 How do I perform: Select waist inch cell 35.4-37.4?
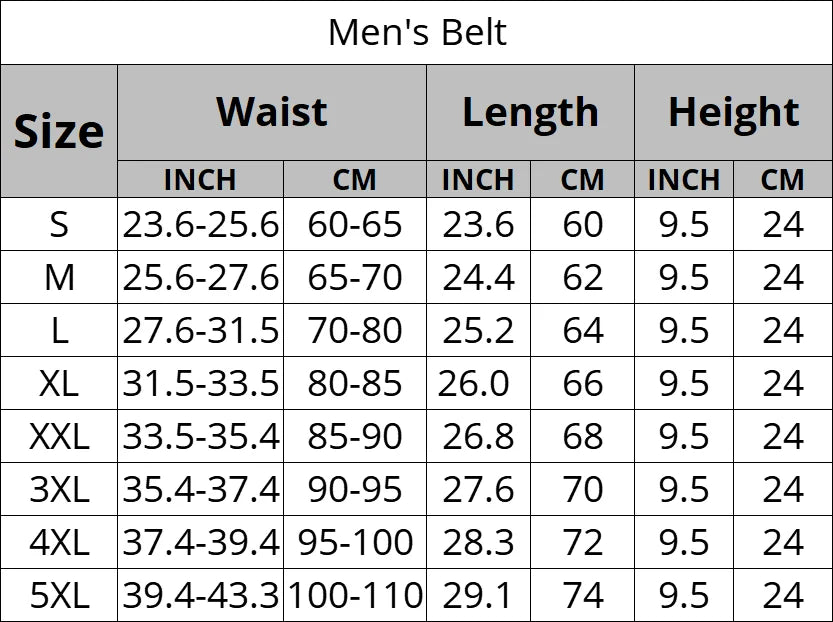coord(200,490)
